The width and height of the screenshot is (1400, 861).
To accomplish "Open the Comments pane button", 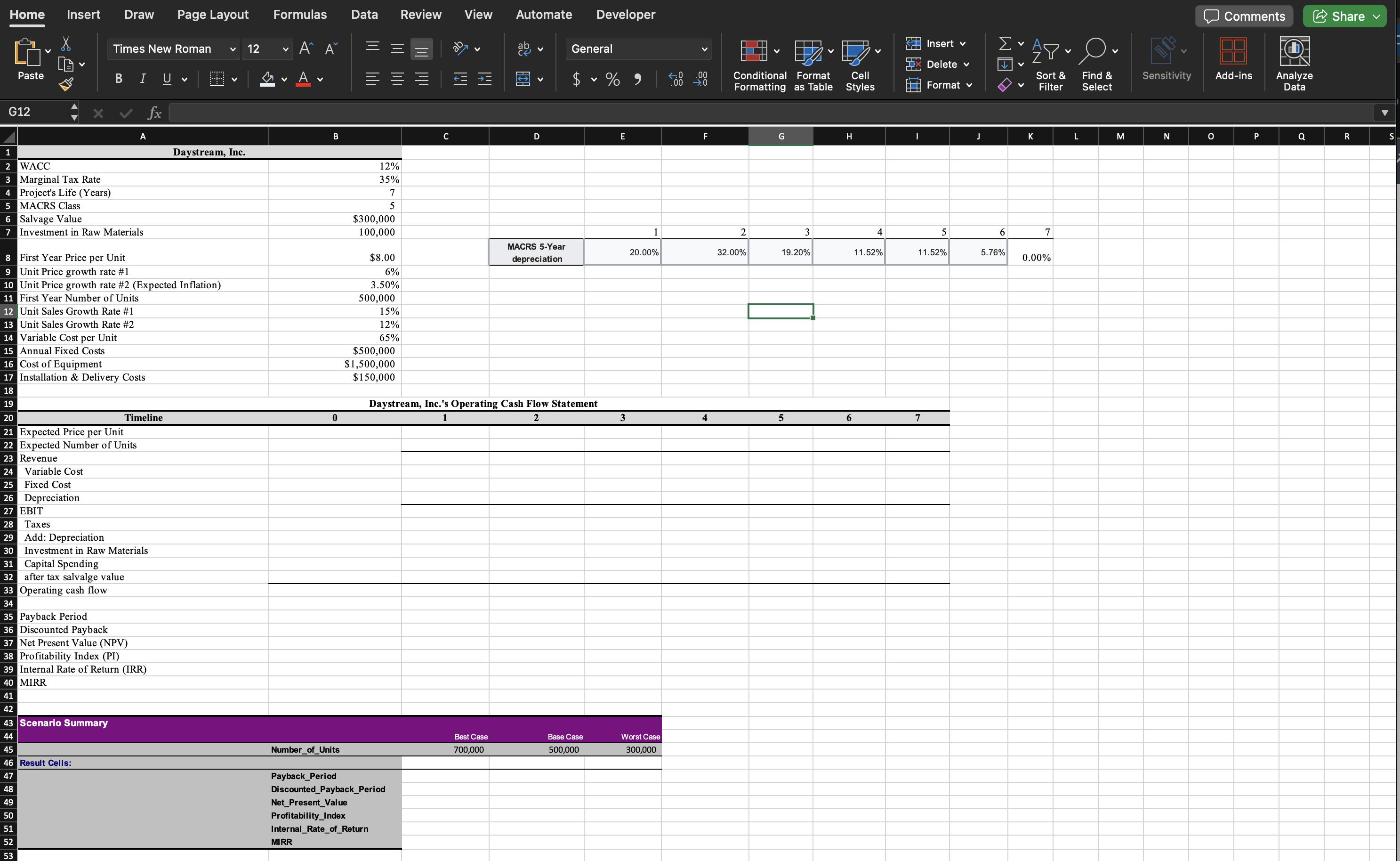I will [x=1244, y=16].
